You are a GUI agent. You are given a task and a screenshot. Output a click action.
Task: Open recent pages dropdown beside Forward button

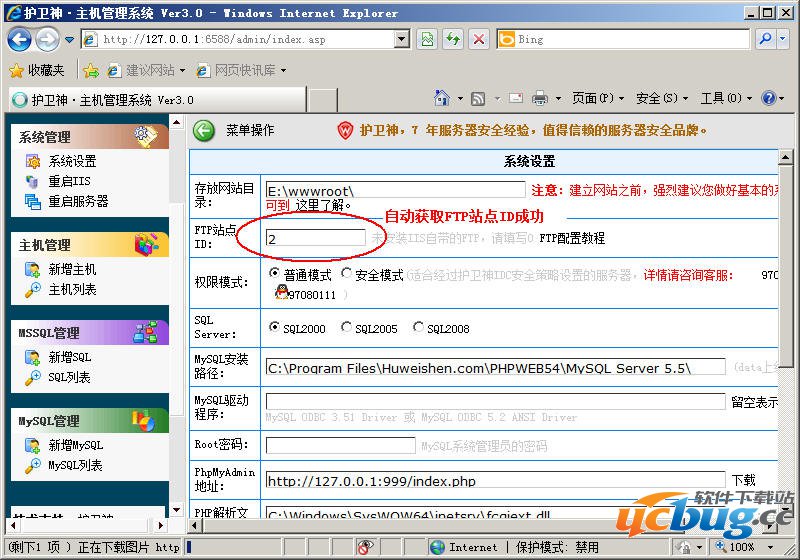(69, 39)
